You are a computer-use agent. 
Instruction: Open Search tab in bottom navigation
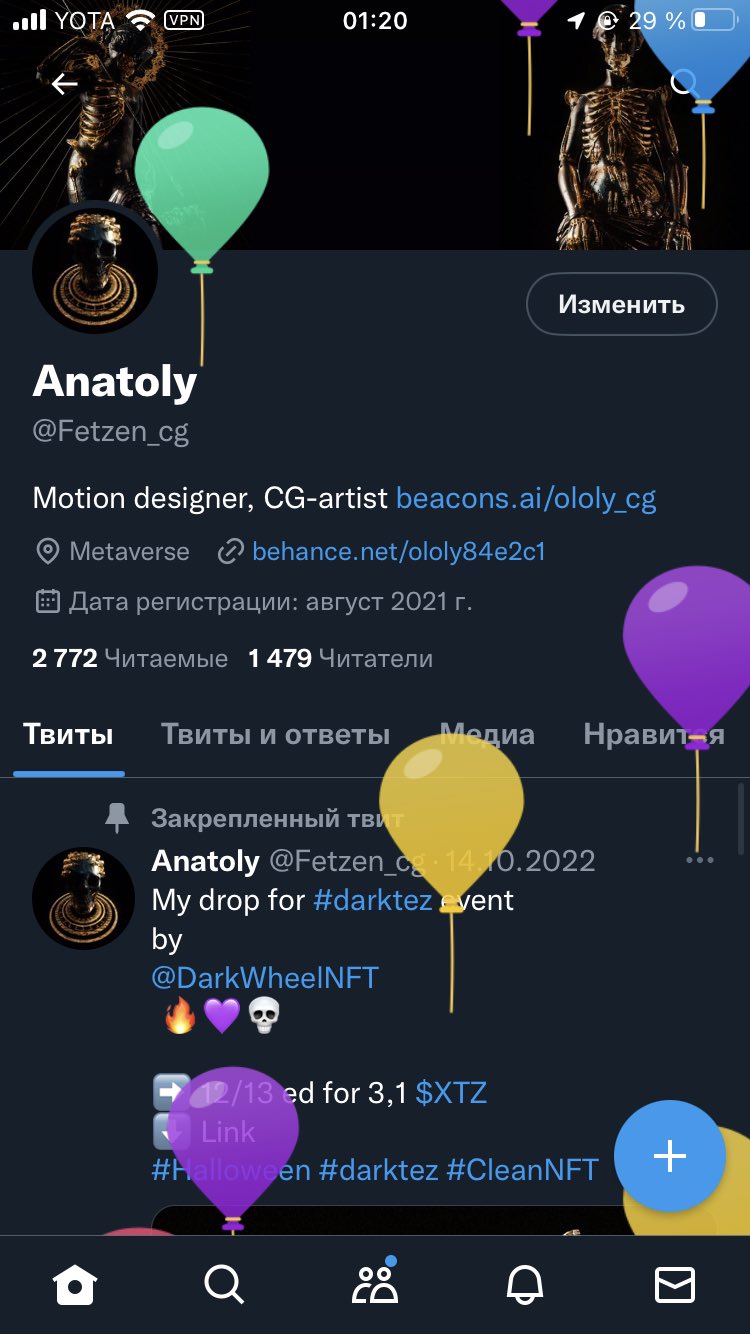(224, 1284)
